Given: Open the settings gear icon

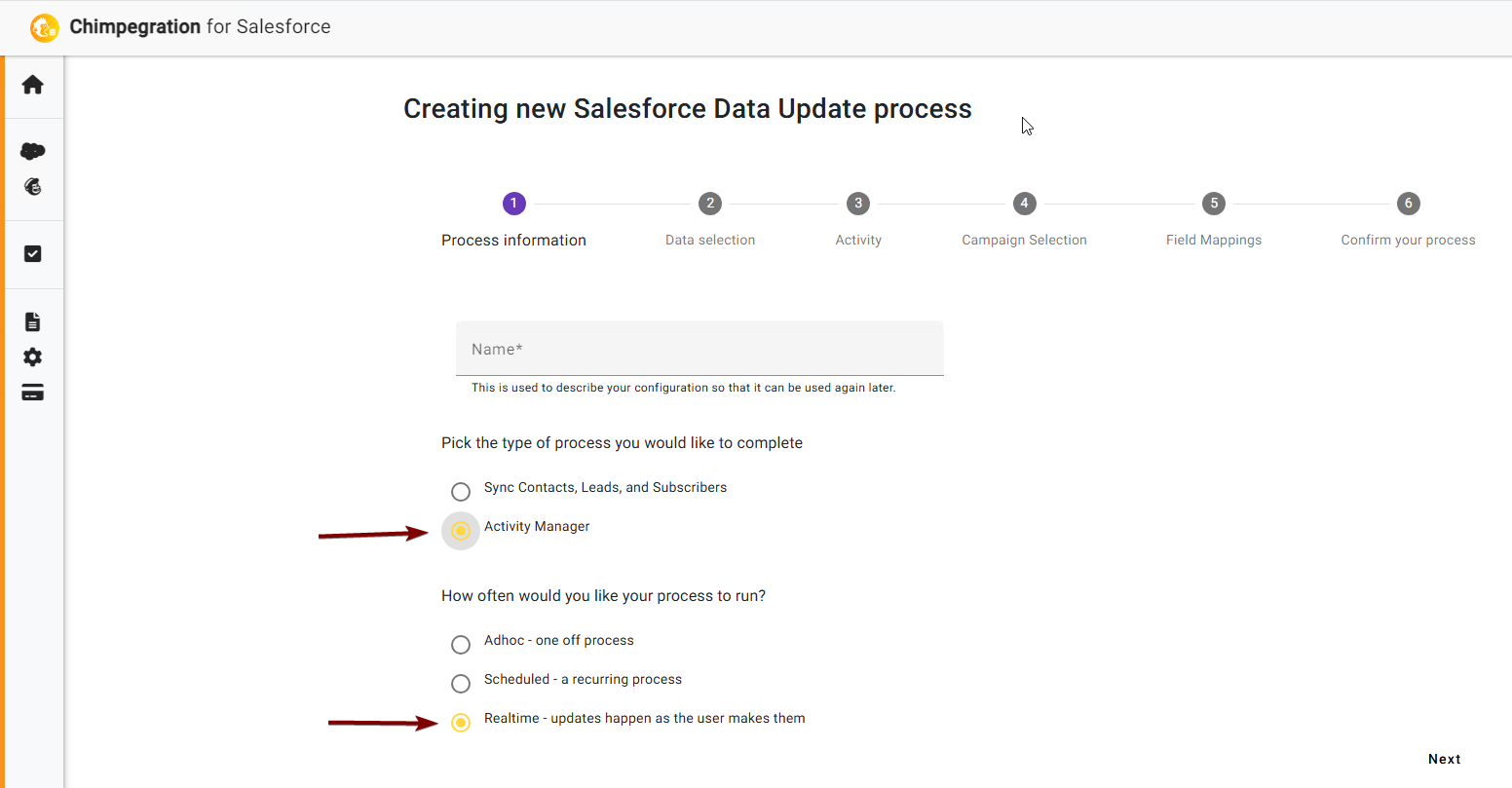Looking at the screenshot, I should click(33, 357).
